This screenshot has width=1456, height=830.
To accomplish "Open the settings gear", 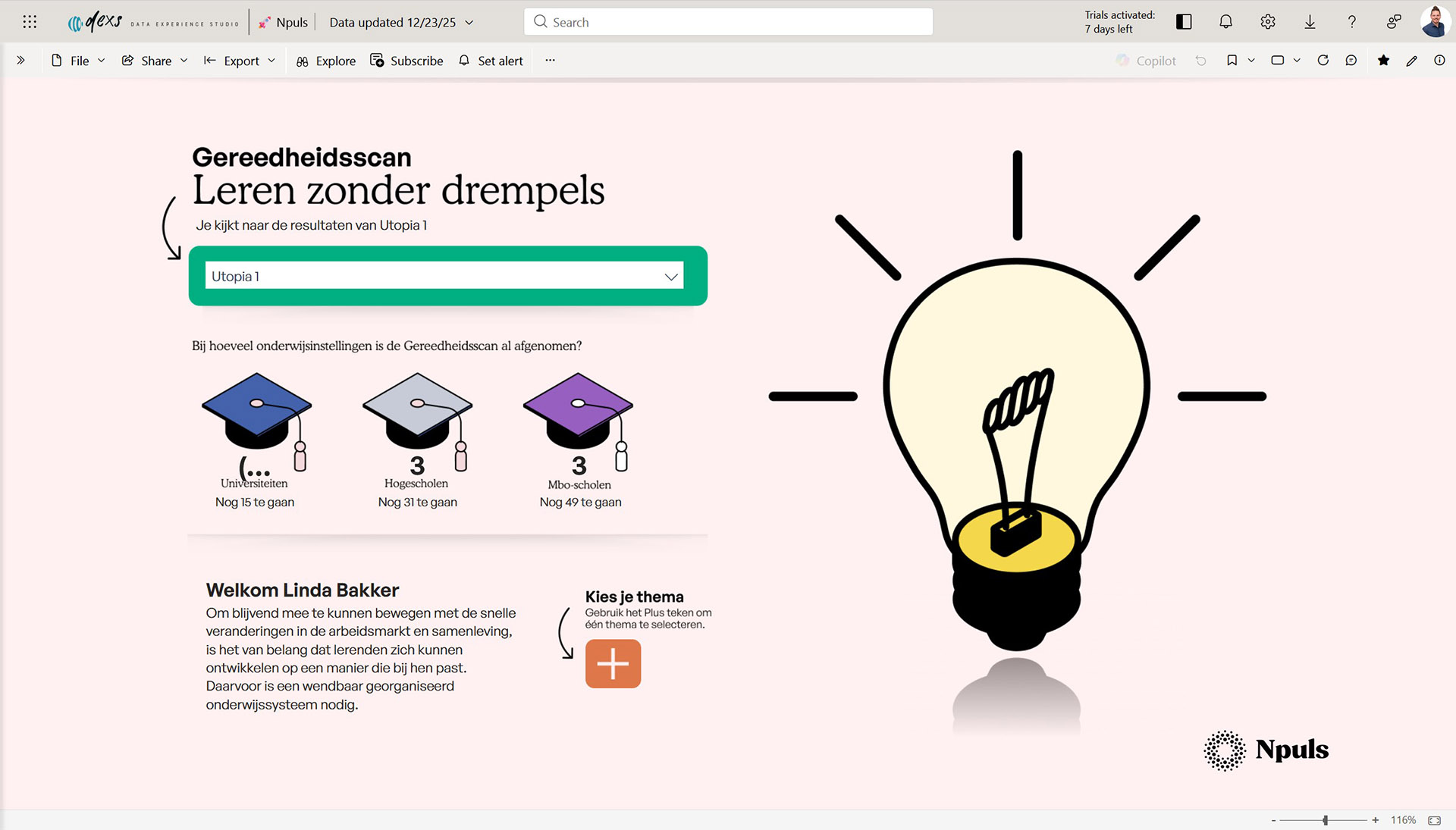I will pos(1268,22).
